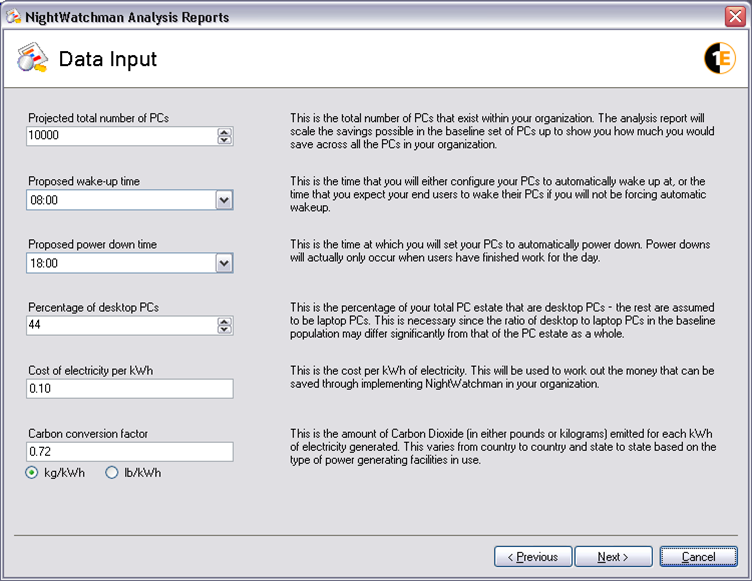This screenshot has height=581, width=752.
Task: Decrease projected total PCs with down arrow
Action: click(224, 141)
